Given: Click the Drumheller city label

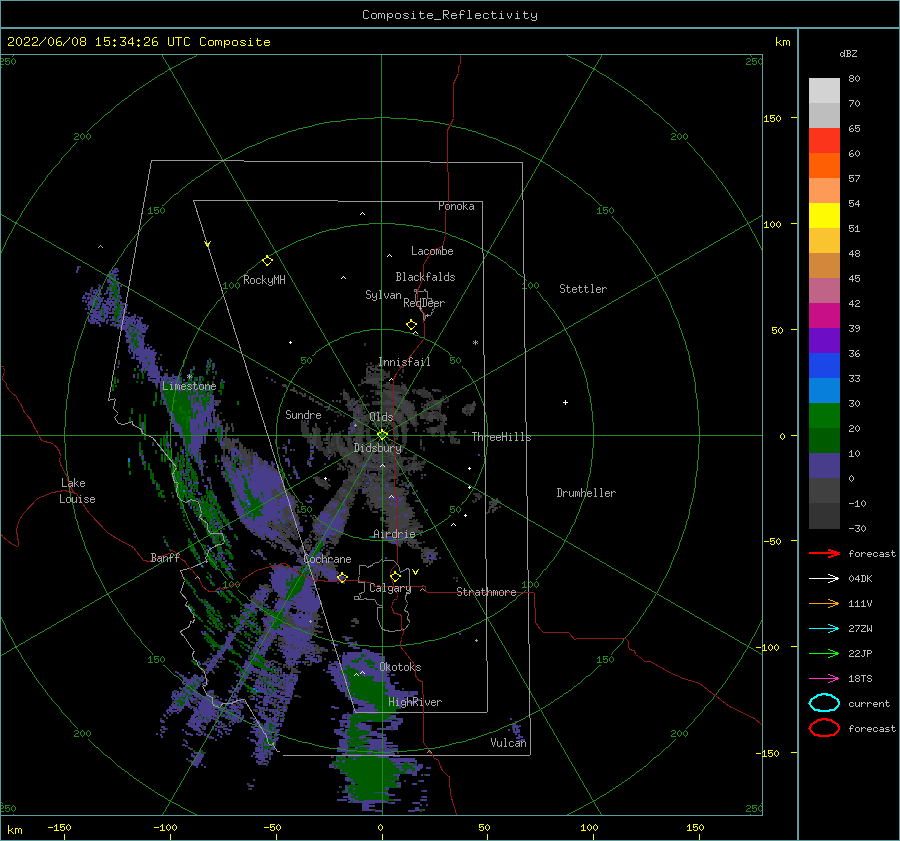Looking at the screenshot, I should pyautogui.click(x=586, y=493).
